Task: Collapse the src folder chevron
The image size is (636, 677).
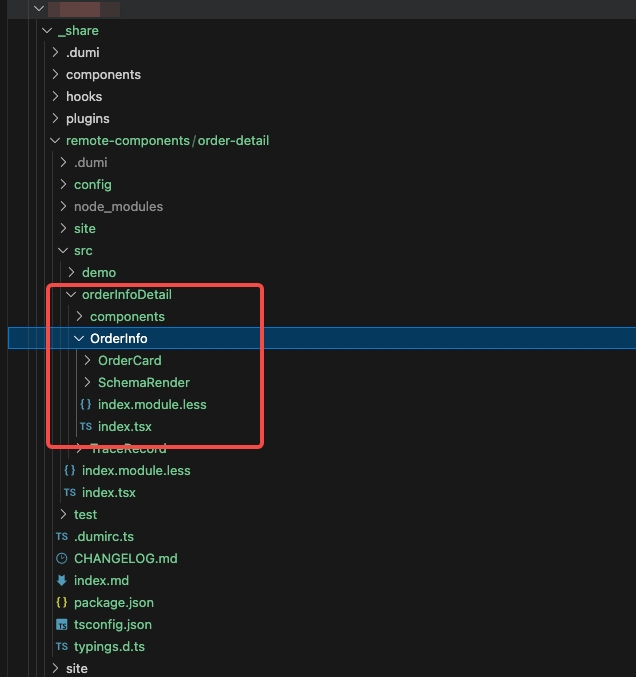Action: (x=63, y=250)
